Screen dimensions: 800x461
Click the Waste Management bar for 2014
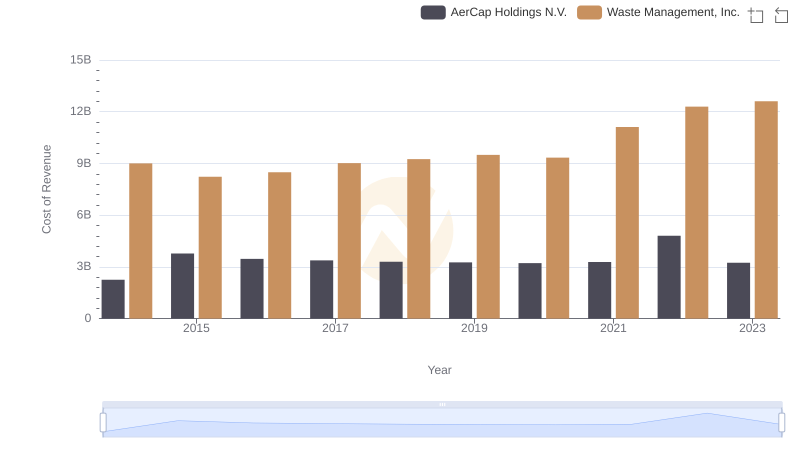141,241
